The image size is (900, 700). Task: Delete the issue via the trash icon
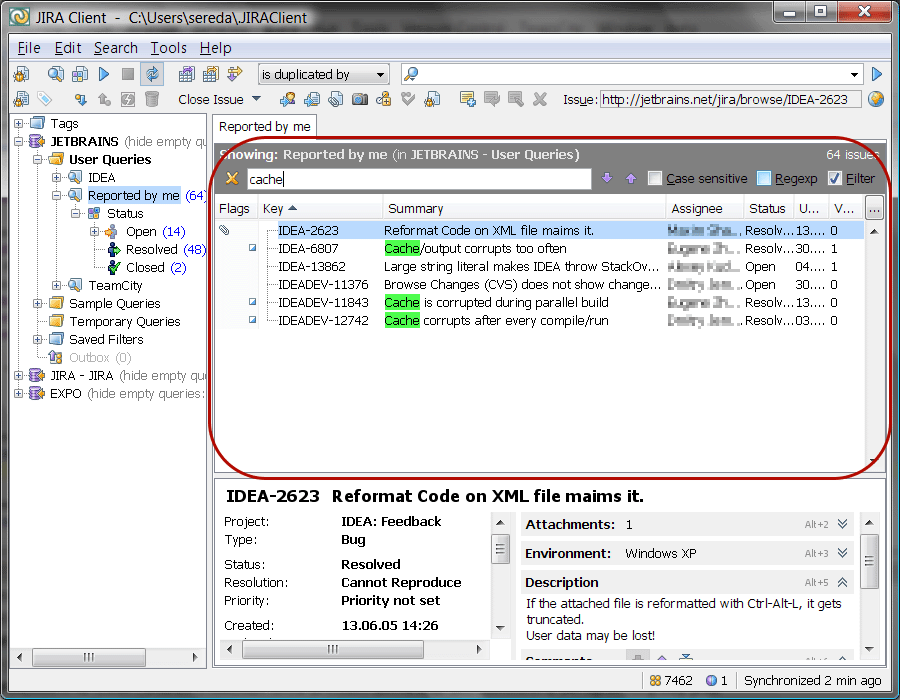pos(150,98)
